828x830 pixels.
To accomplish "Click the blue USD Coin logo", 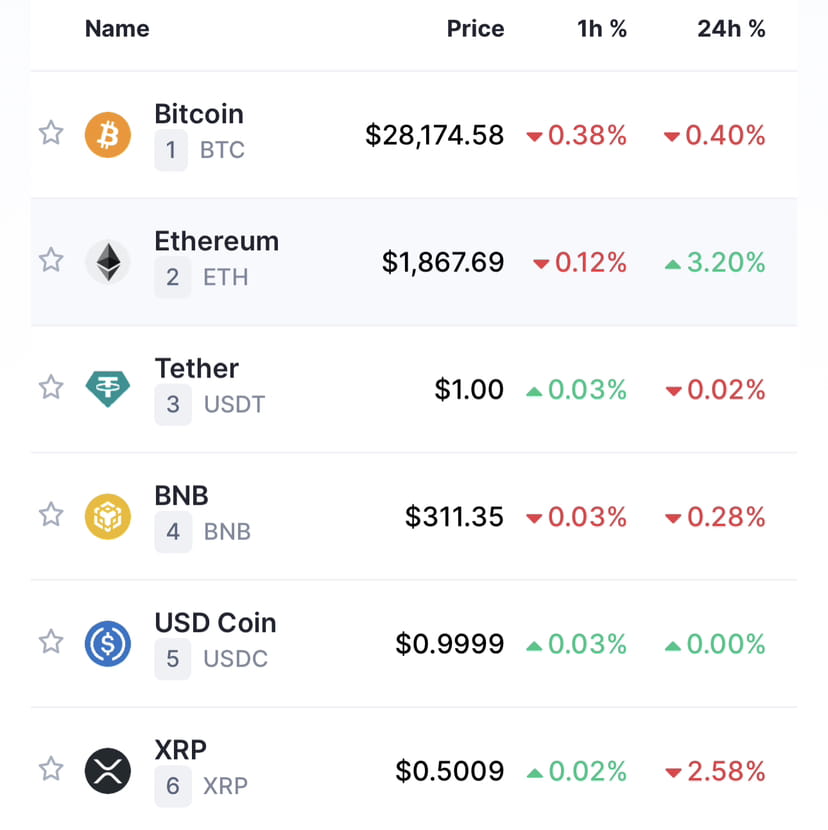I will pos(108,643).
